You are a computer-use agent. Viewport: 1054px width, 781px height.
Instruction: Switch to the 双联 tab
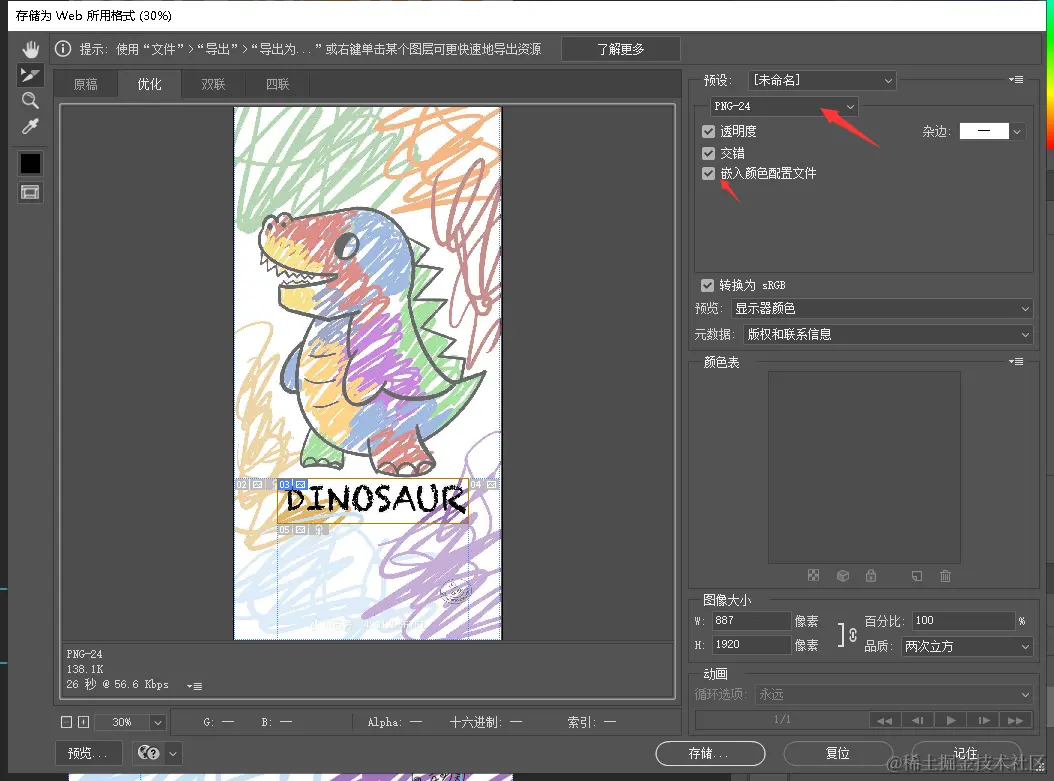click(213, 84)
